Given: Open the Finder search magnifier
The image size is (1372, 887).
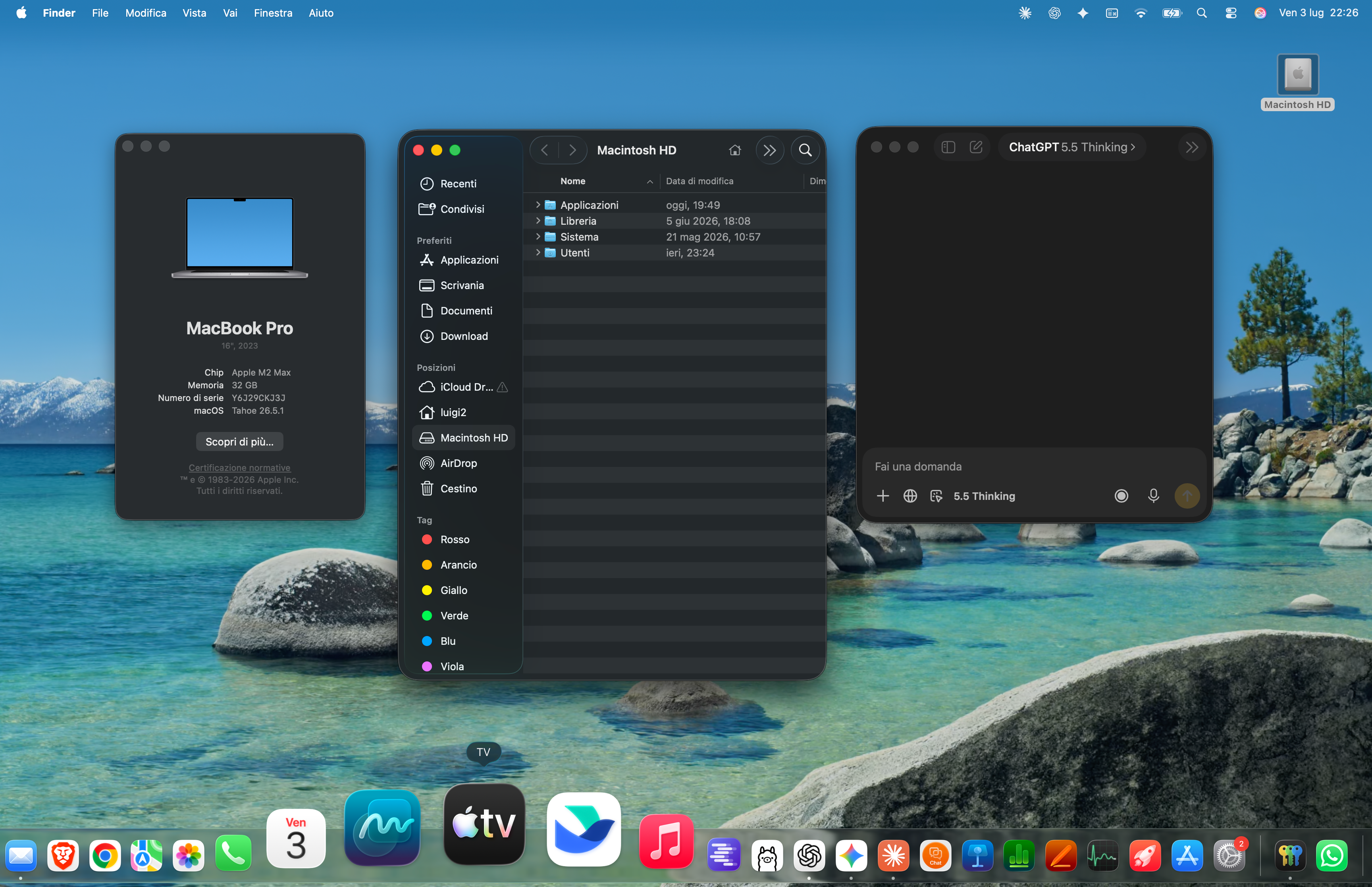Looking at the screenshot, I should tap(805, 150).
